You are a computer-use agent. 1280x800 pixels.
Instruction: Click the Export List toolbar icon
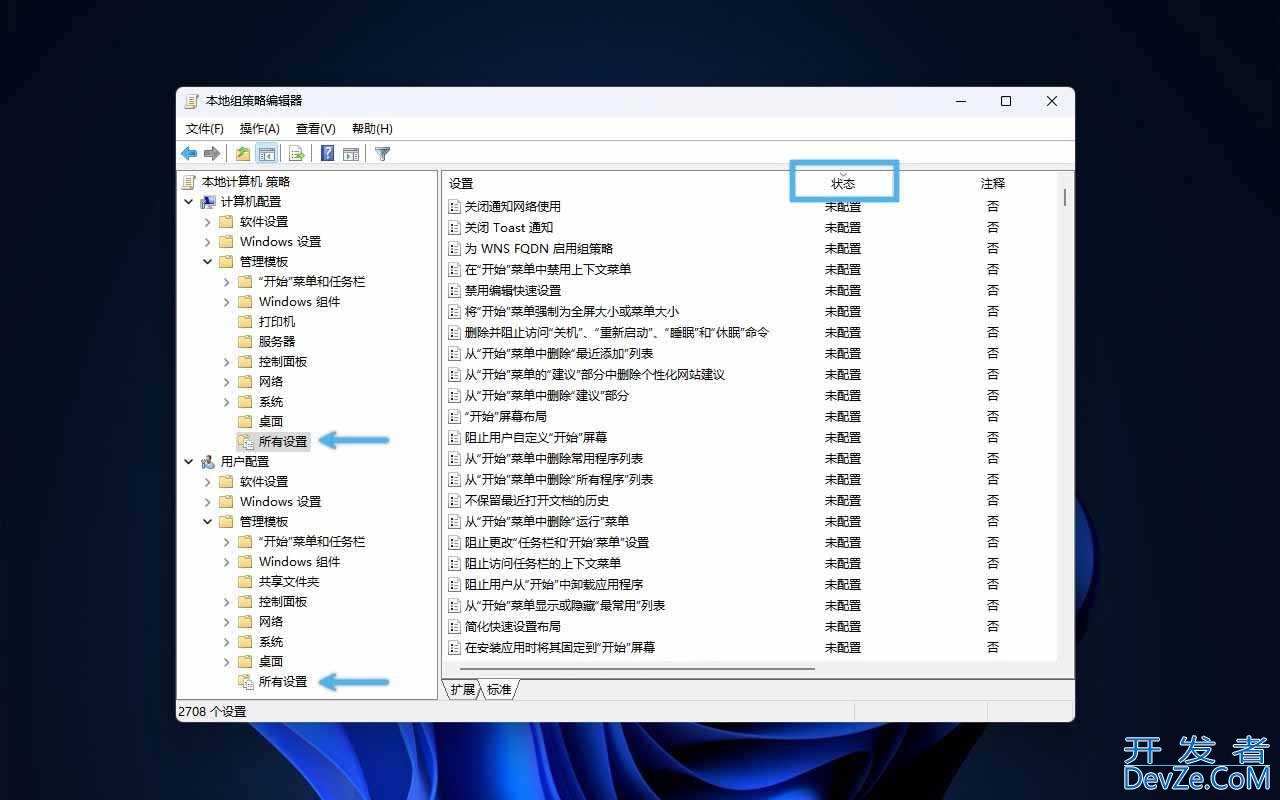pos(296,153)
